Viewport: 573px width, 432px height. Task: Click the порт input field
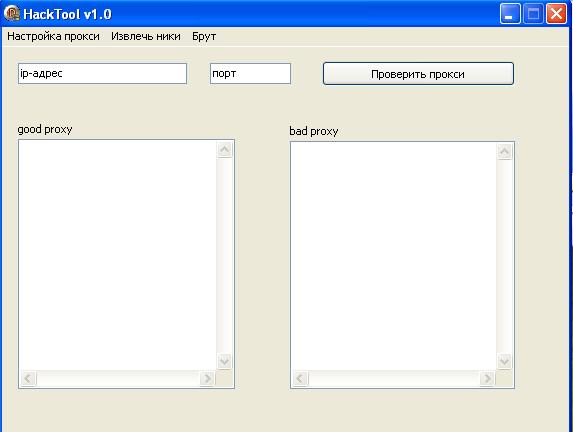250,73
